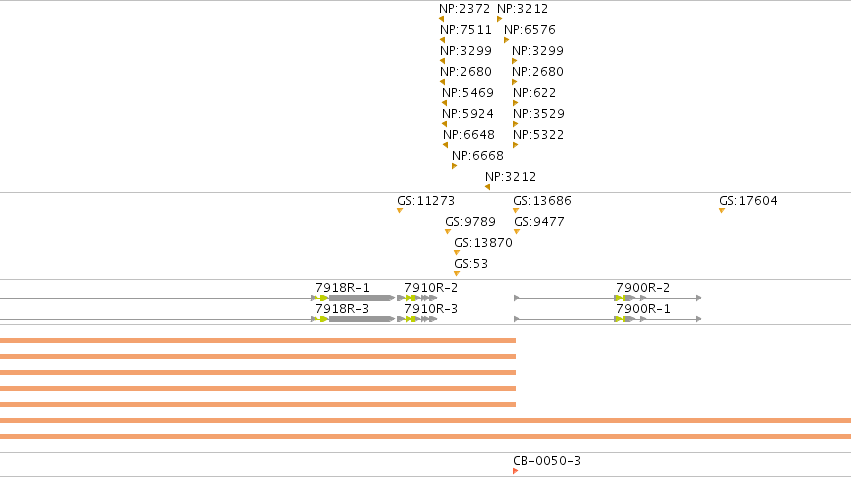Select the NP:6648 insertion marker
Screen dimensions: 851x477
[446, 145]
